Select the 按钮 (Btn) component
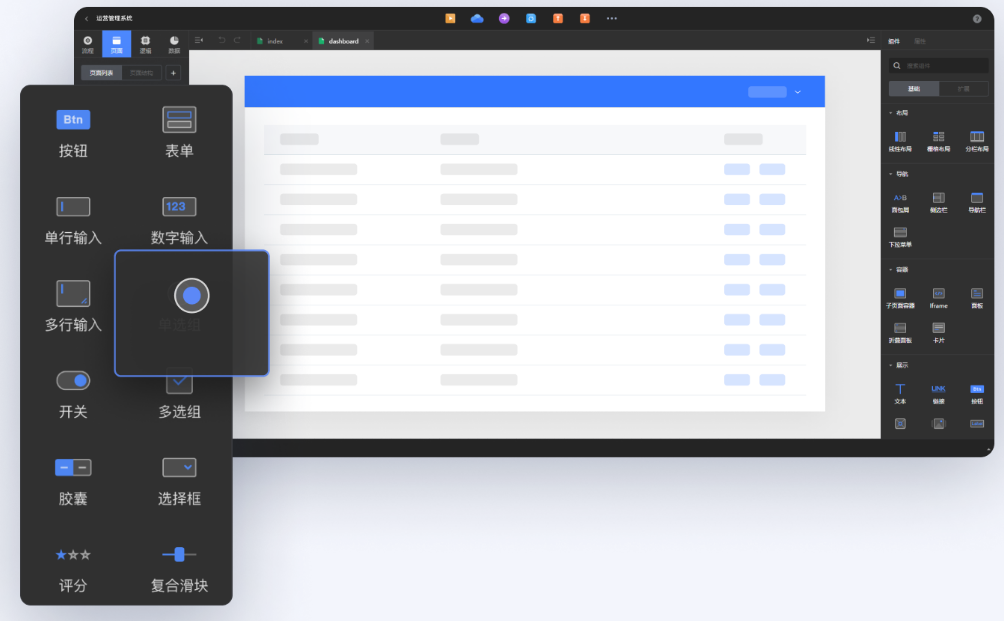This screenshot has height=621, width=1004. tap(73, 134)
